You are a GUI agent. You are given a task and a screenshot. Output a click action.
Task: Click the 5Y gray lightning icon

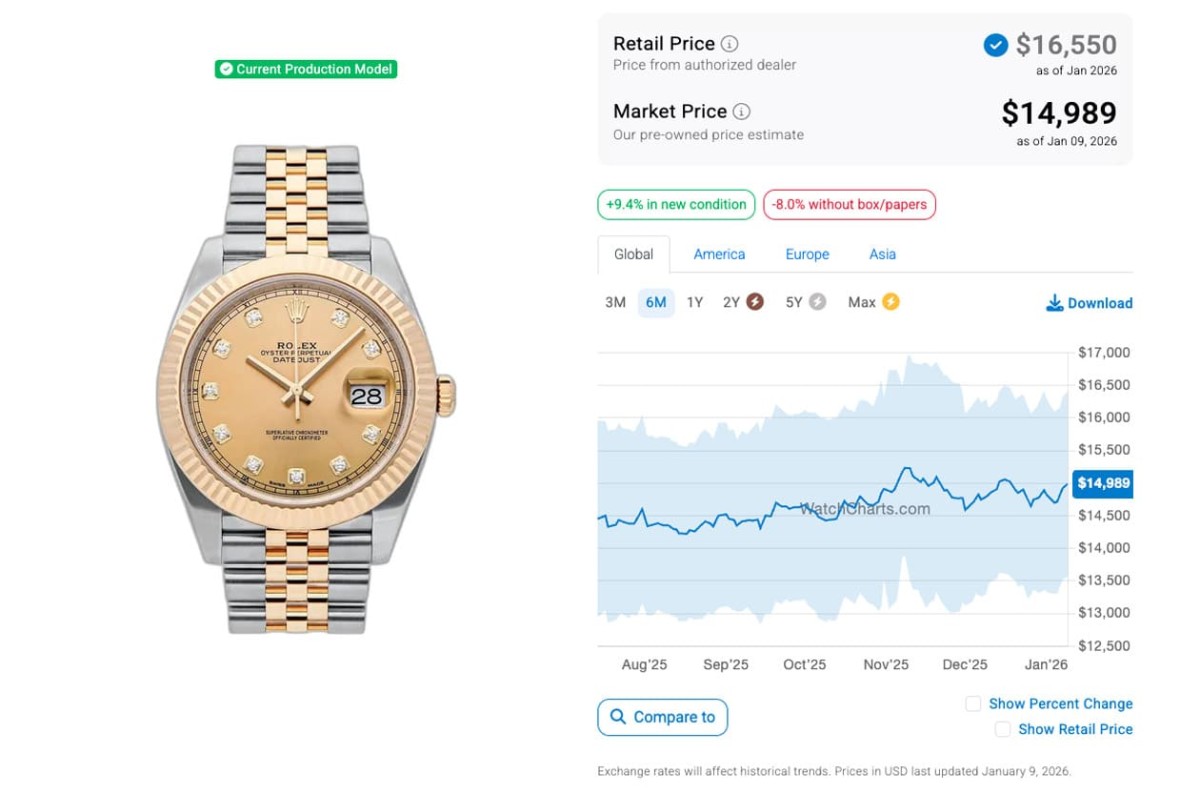pos(817,302)
